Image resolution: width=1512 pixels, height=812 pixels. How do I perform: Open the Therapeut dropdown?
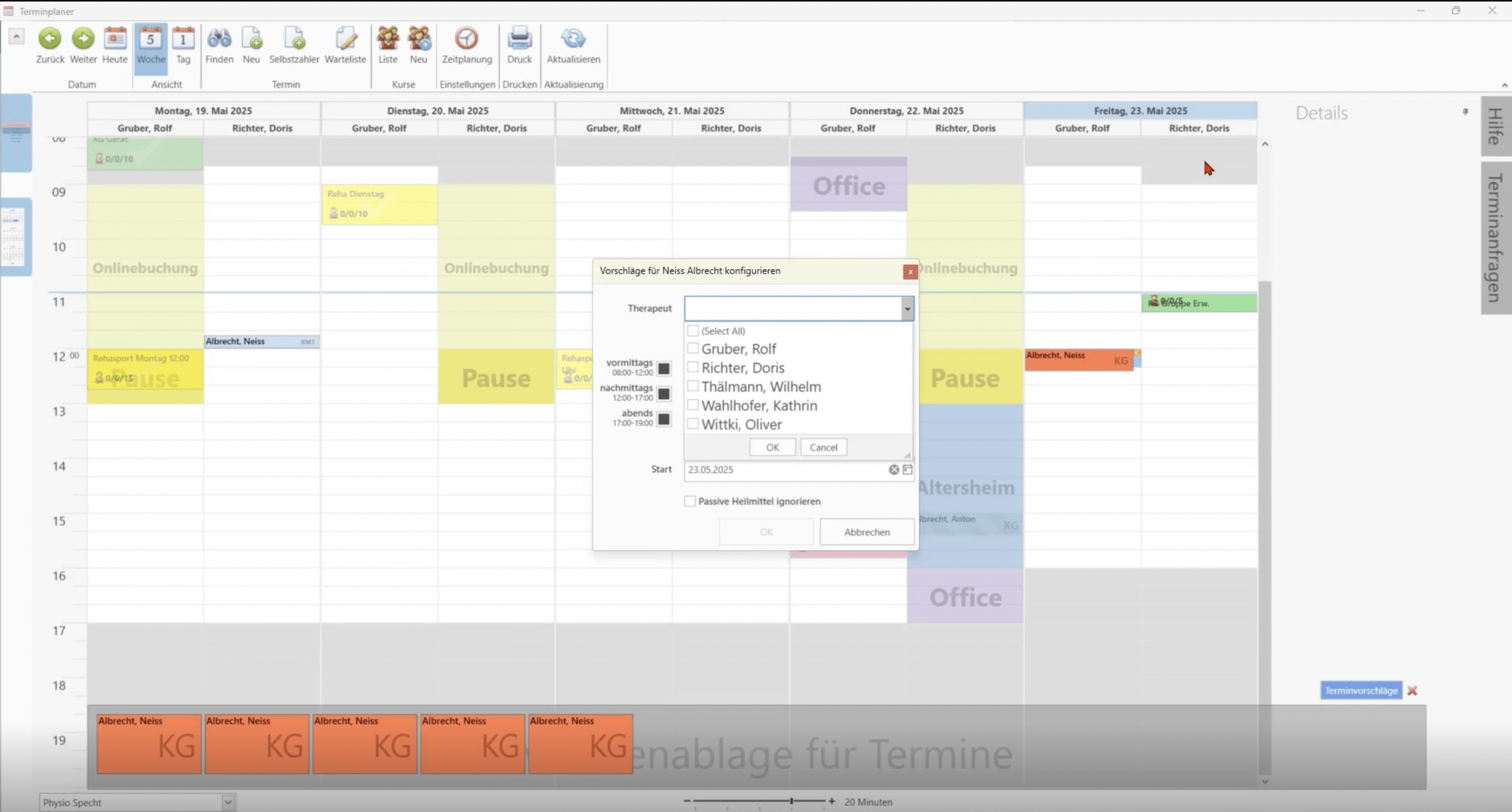point(907,308)
